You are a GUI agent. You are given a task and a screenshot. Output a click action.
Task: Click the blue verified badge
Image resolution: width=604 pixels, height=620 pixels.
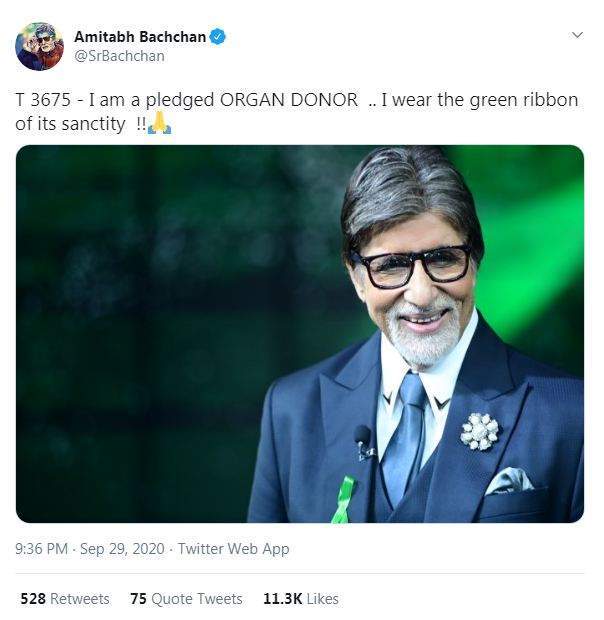coord(218,37)
